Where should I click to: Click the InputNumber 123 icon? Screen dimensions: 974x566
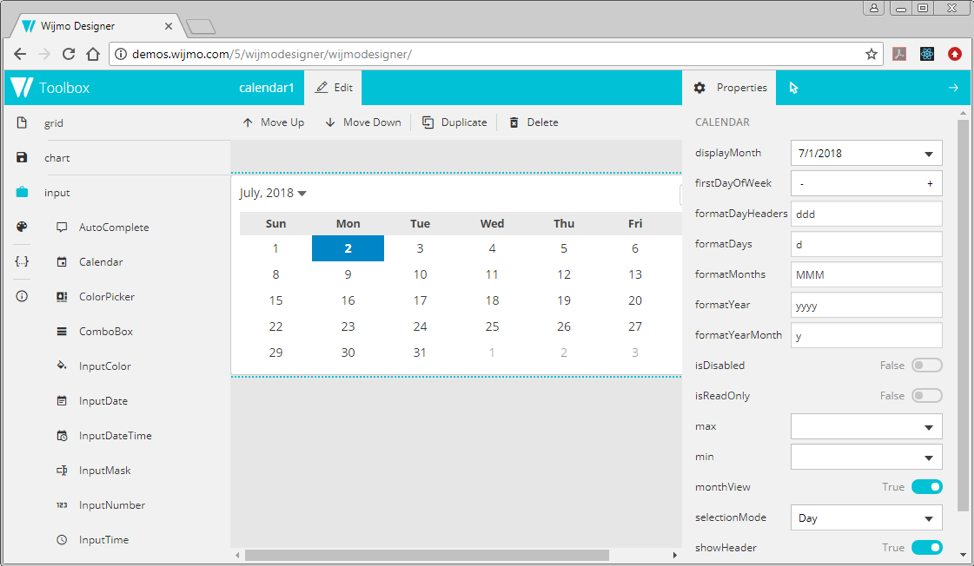click(x=61, y=505)
